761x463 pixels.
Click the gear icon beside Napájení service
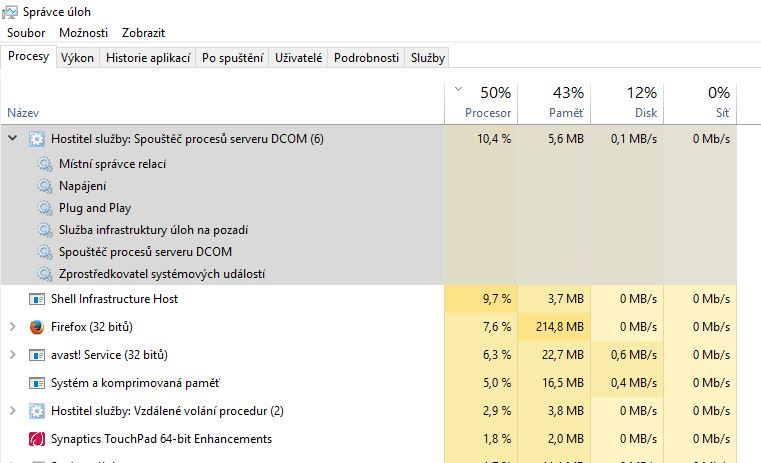click(x=44, y=186)
